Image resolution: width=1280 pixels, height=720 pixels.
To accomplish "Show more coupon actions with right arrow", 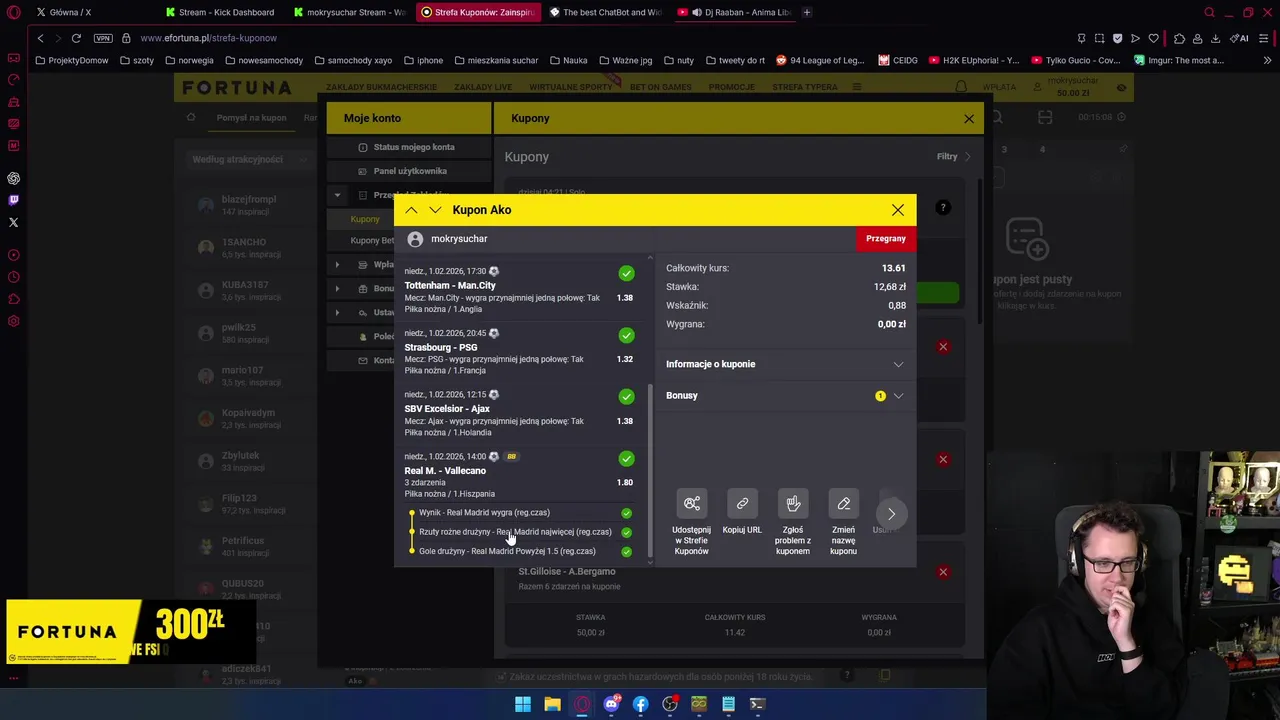I will tap(891, 514).
